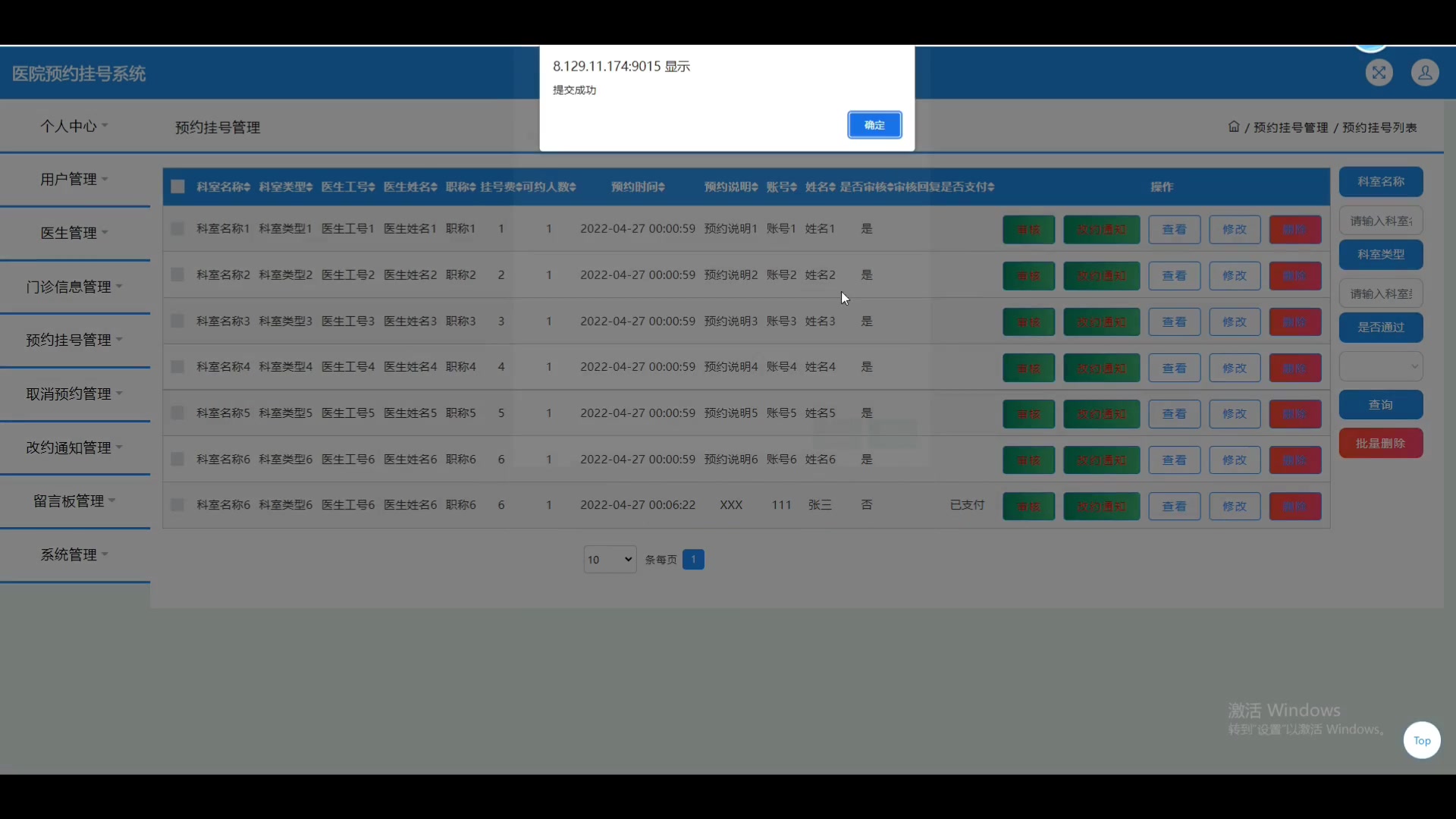Check the checkbox for row with 账号6
Screen dimensions: 1456x819
[x=177, y=459]
